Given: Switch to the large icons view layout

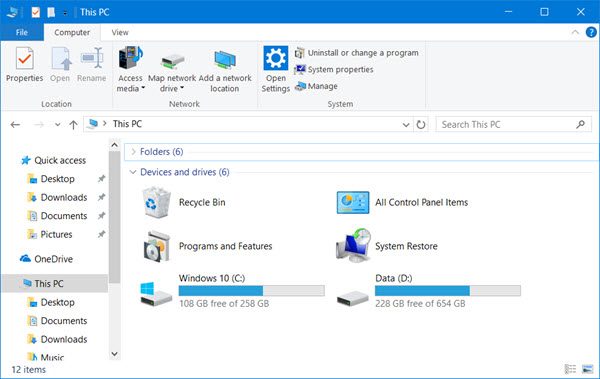Looking at the screenshot, I should pos(587,369).
